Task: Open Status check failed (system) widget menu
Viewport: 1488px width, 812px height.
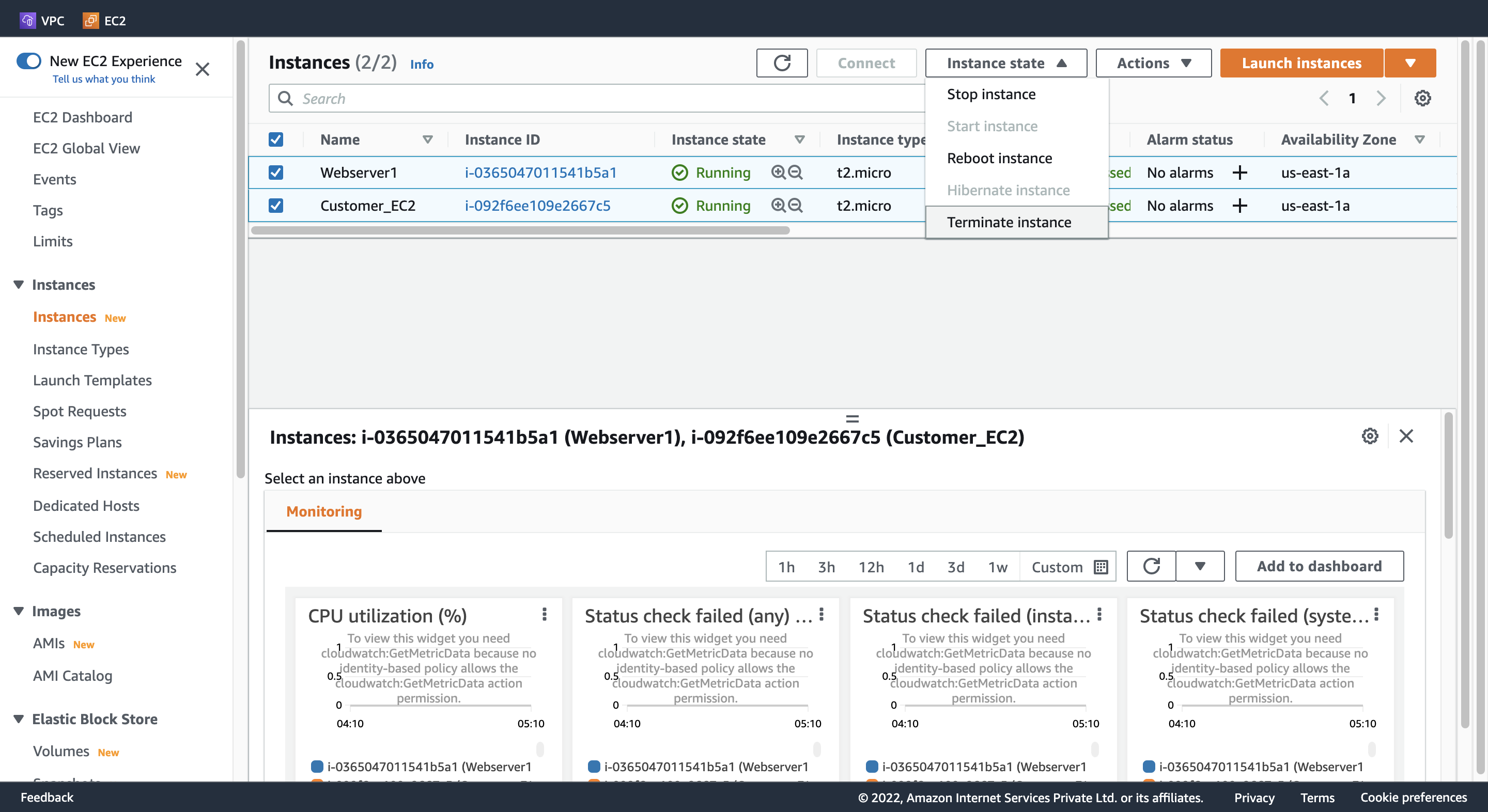Action: click(x=1376, y=615)
